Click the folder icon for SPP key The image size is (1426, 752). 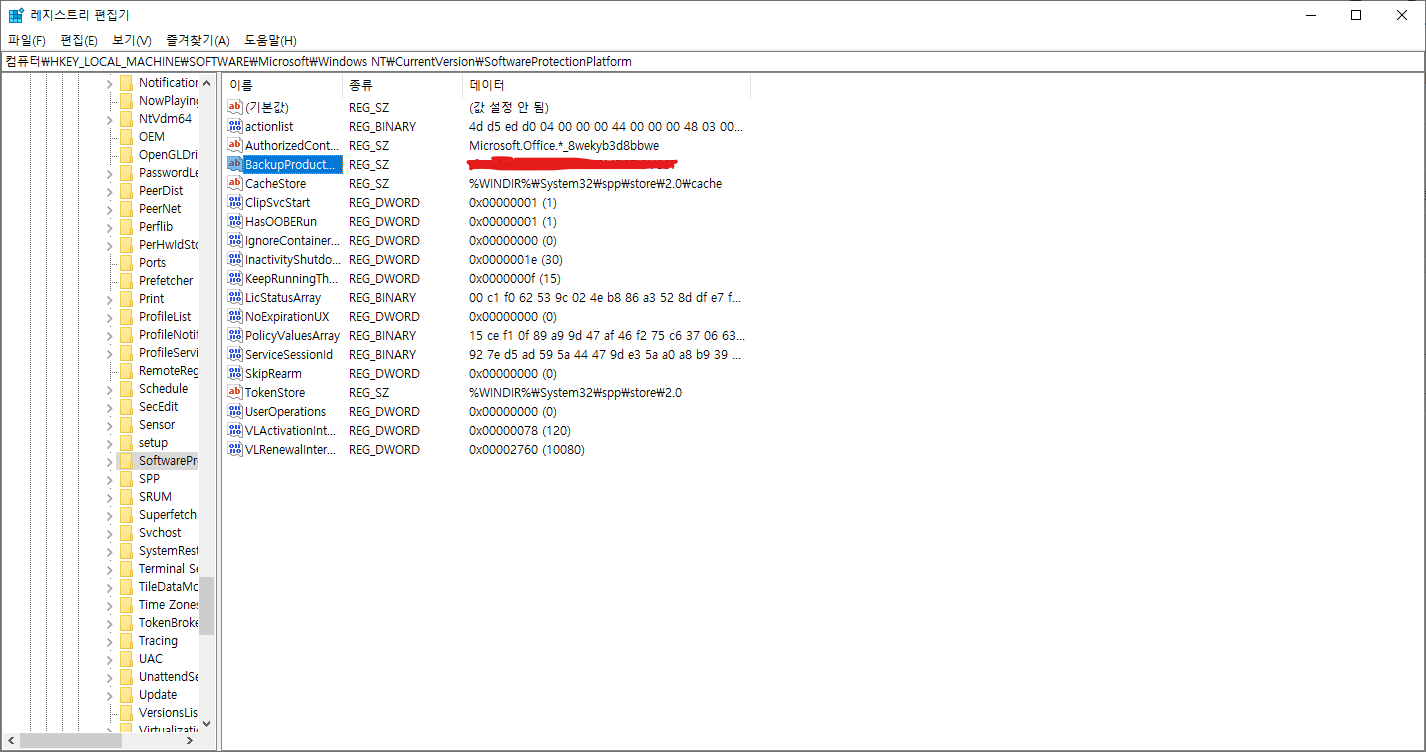click(x=126, y=479)
